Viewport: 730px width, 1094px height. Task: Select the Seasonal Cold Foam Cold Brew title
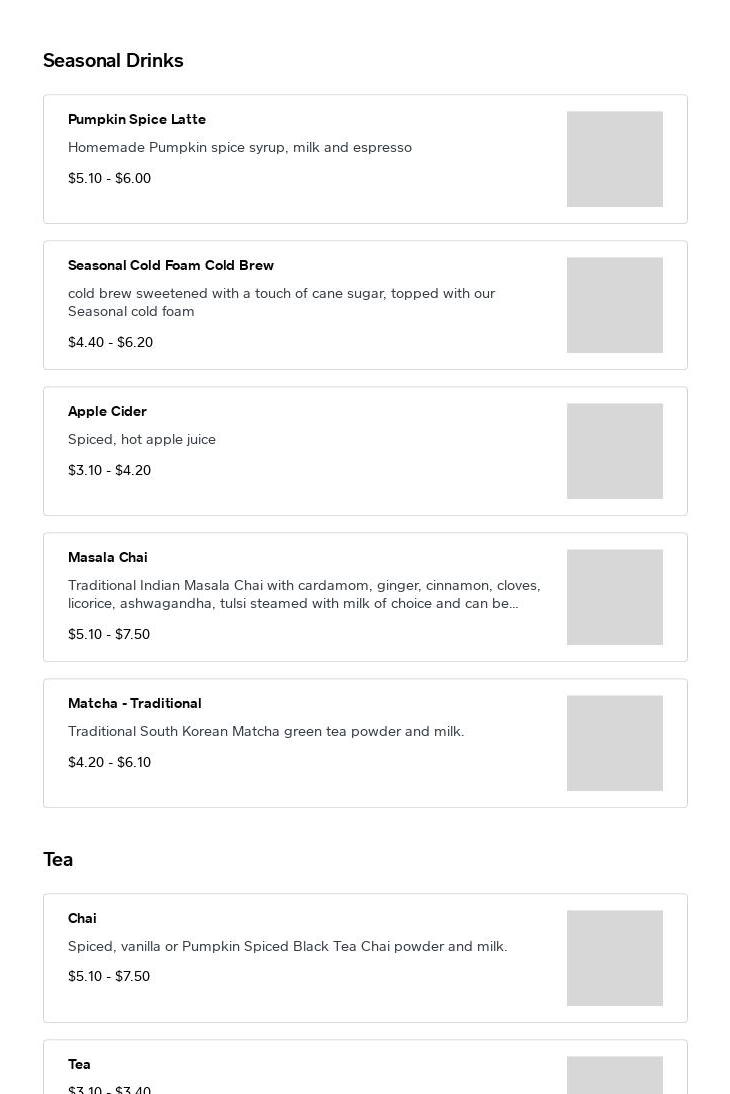(x=171, y=265)
